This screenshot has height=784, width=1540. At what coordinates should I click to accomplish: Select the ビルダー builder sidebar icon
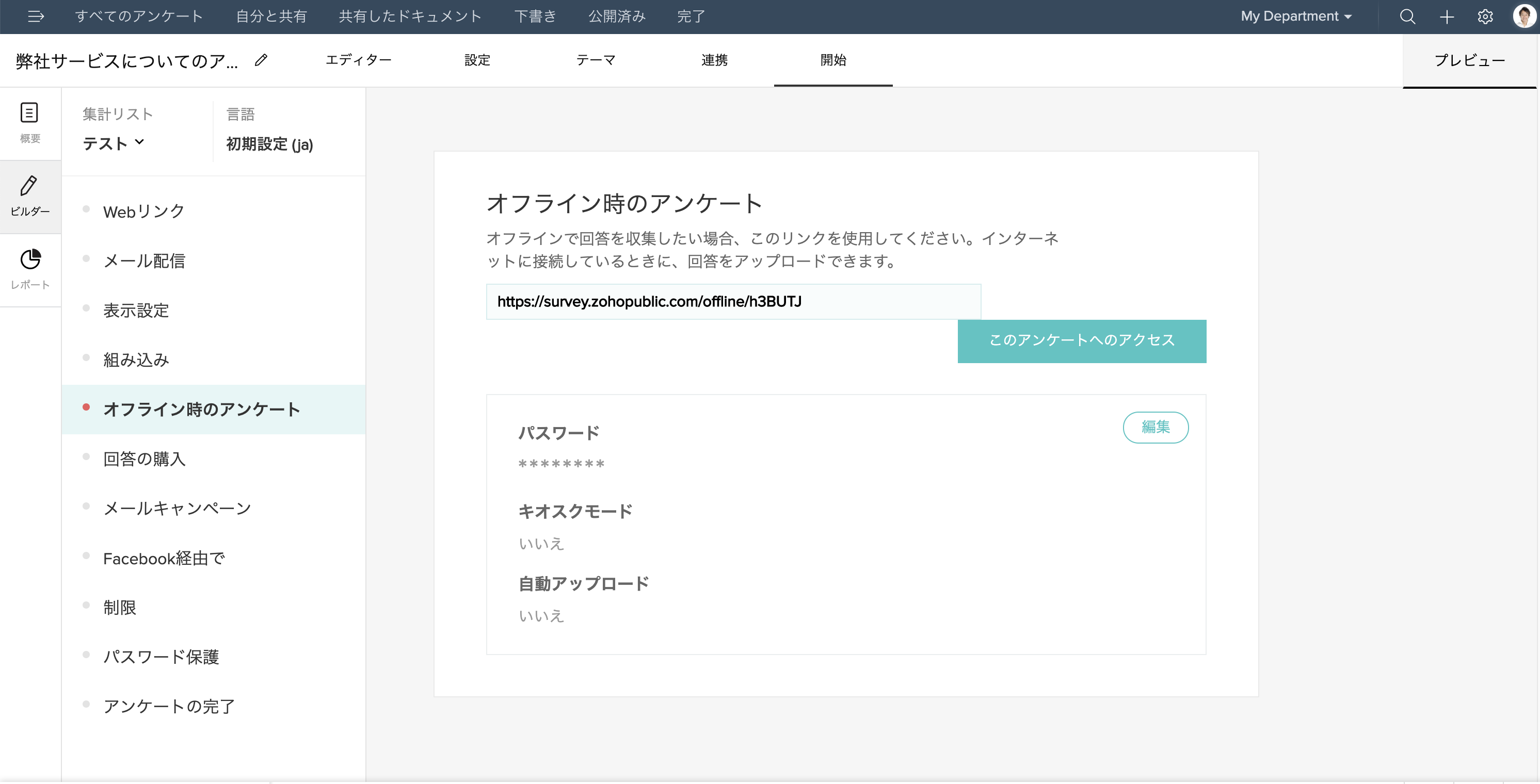tap(30, 196)
